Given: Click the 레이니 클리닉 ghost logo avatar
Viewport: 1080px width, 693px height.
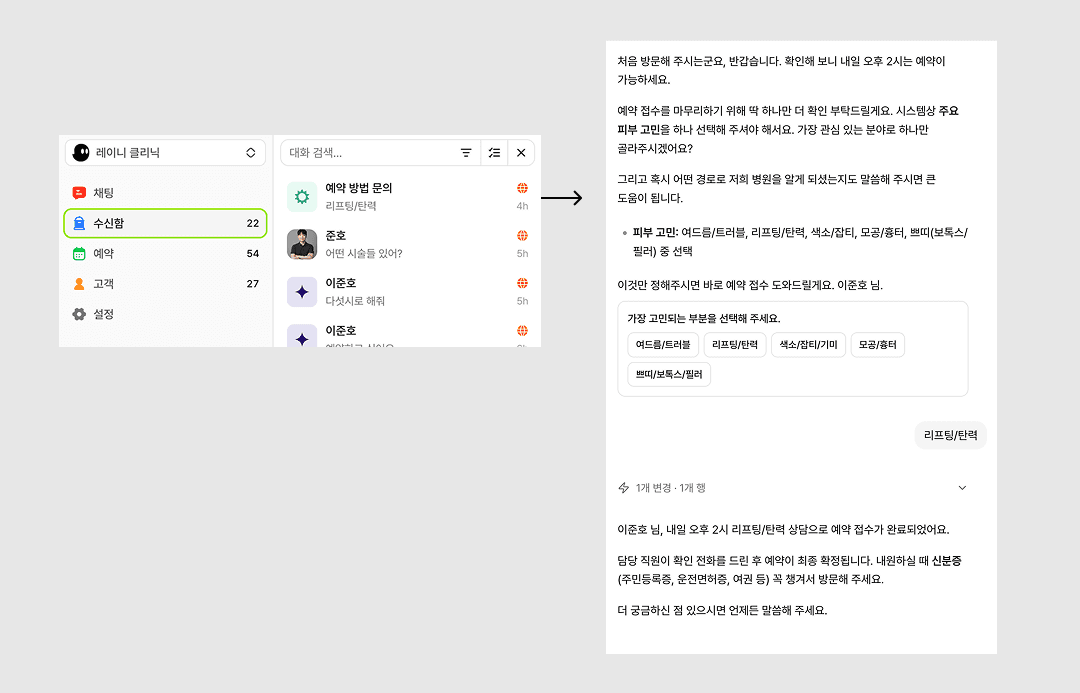Looking at the screenshot, I should coord(81,153).
